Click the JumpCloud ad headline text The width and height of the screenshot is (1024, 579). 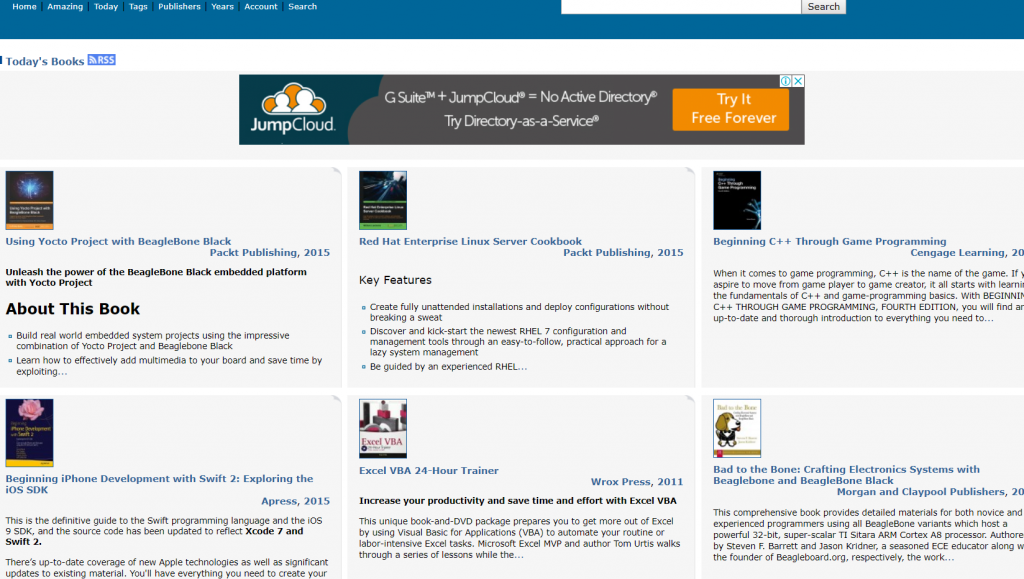(x=520, y=97)
